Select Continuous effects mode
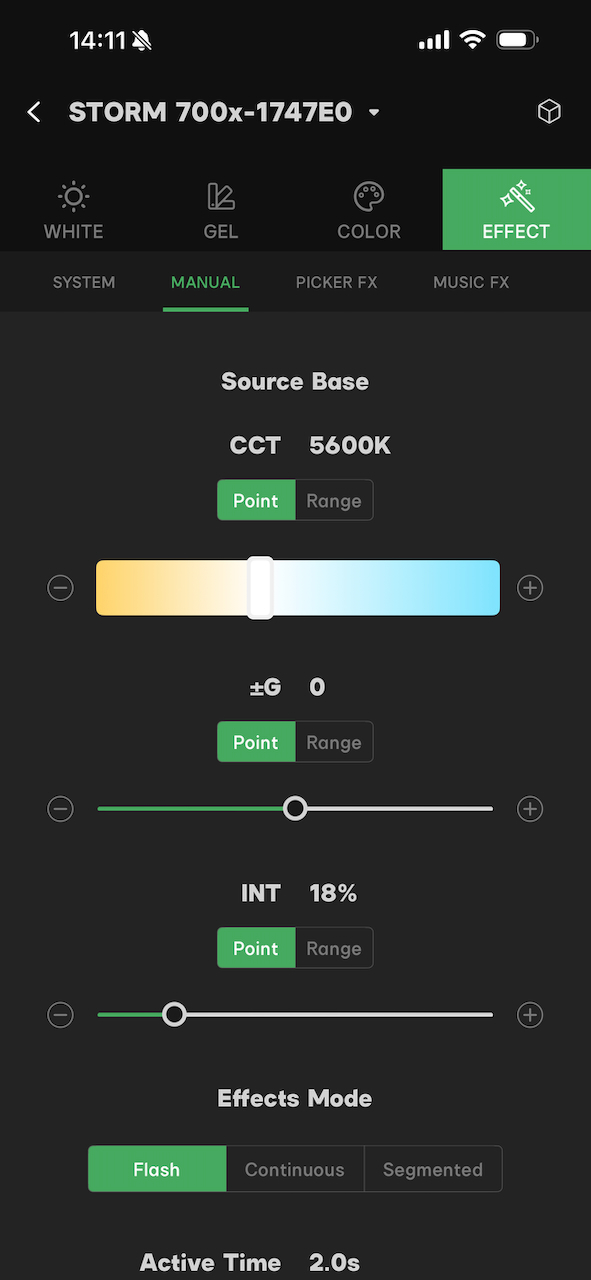Image resolution: width=591 pixels, height=1280 pixels. pyautogui.click(x=294, y=1169)
